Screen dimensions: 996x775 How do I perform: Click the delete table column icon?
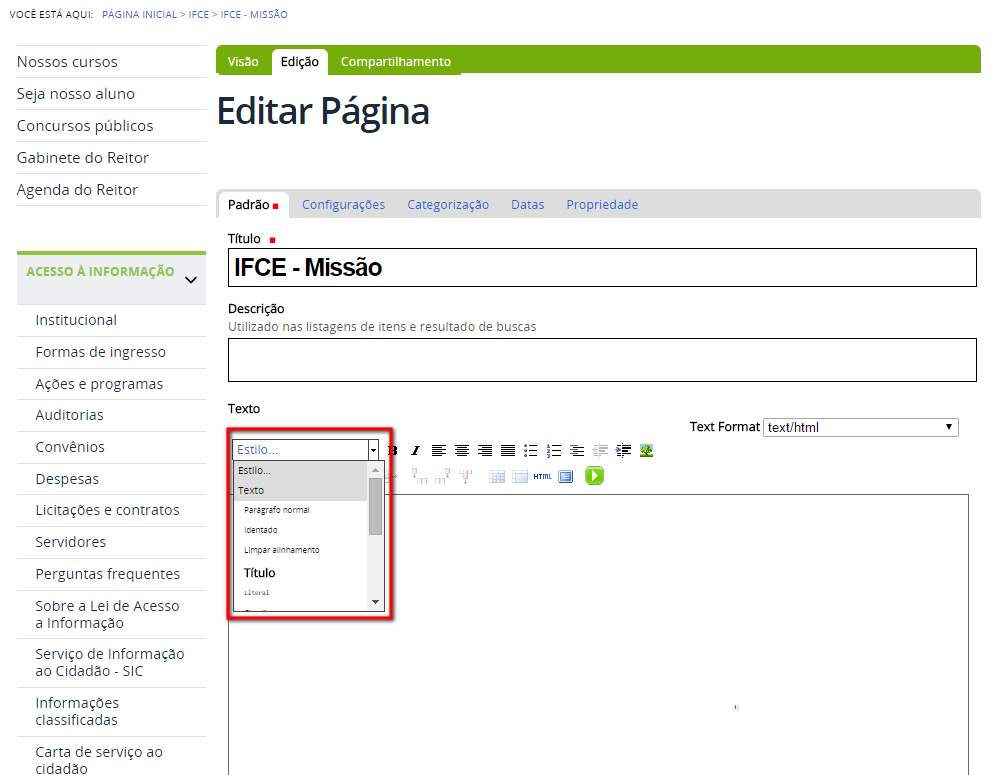click(466, 476)
